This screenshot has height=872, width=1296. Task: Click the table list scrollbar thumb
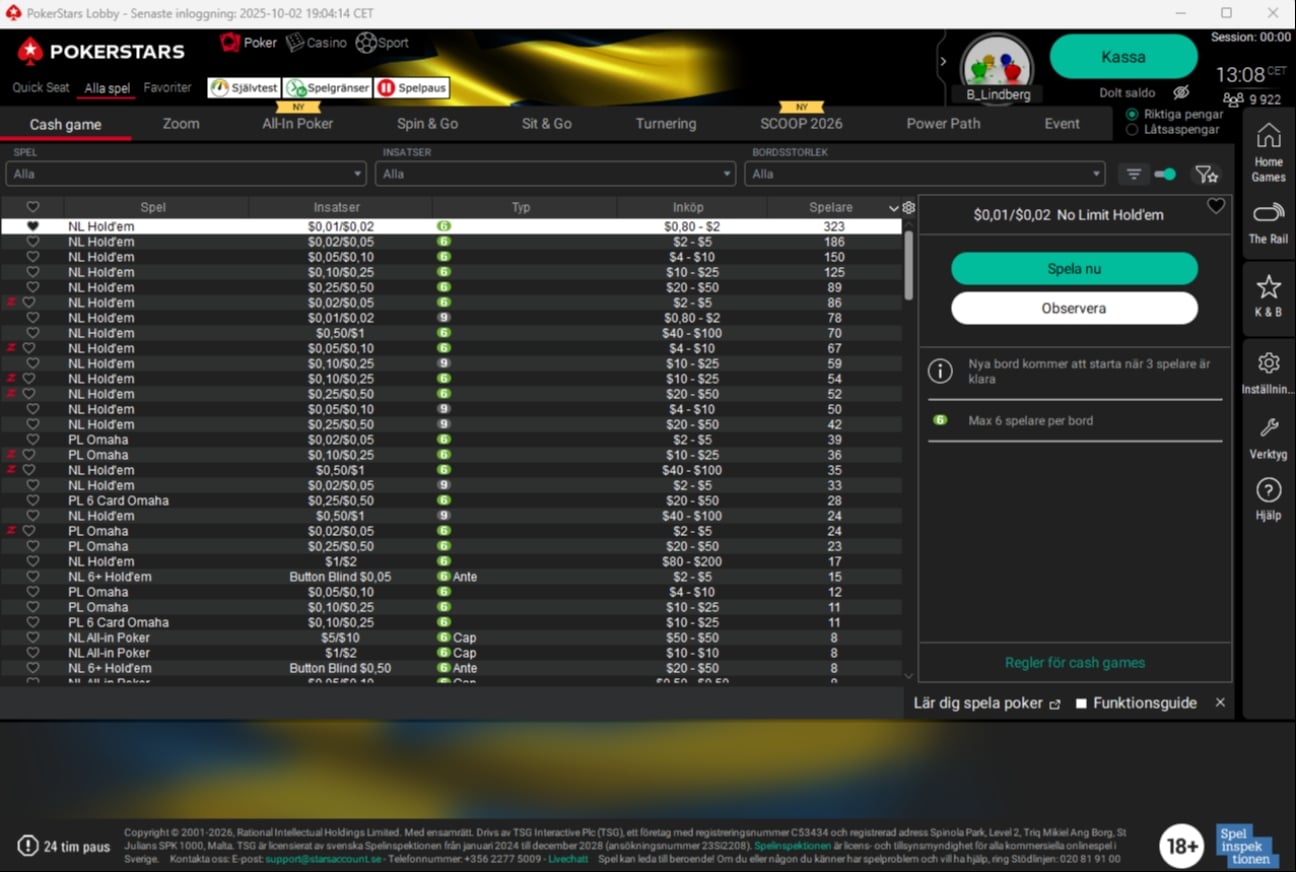click(908, 266)
